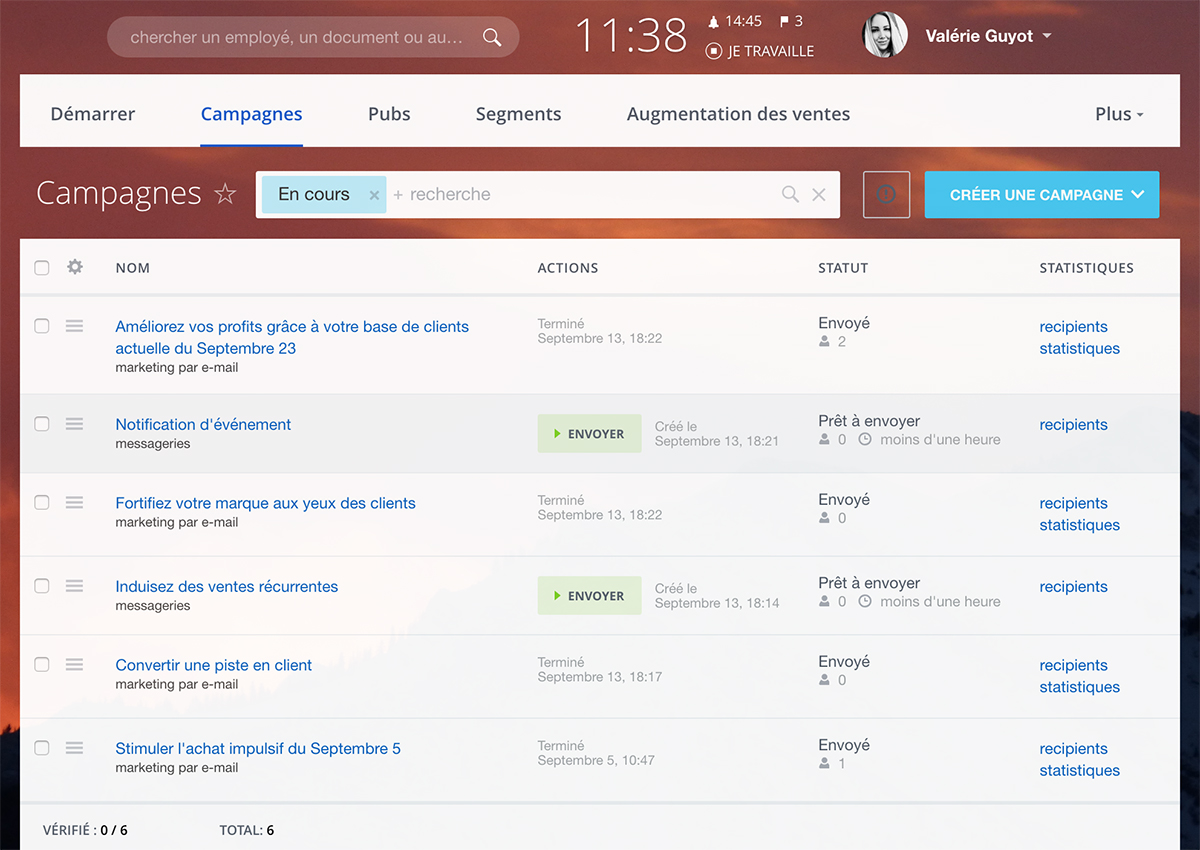Click the stop workday 'Je travaille' icon

[713, 51]
